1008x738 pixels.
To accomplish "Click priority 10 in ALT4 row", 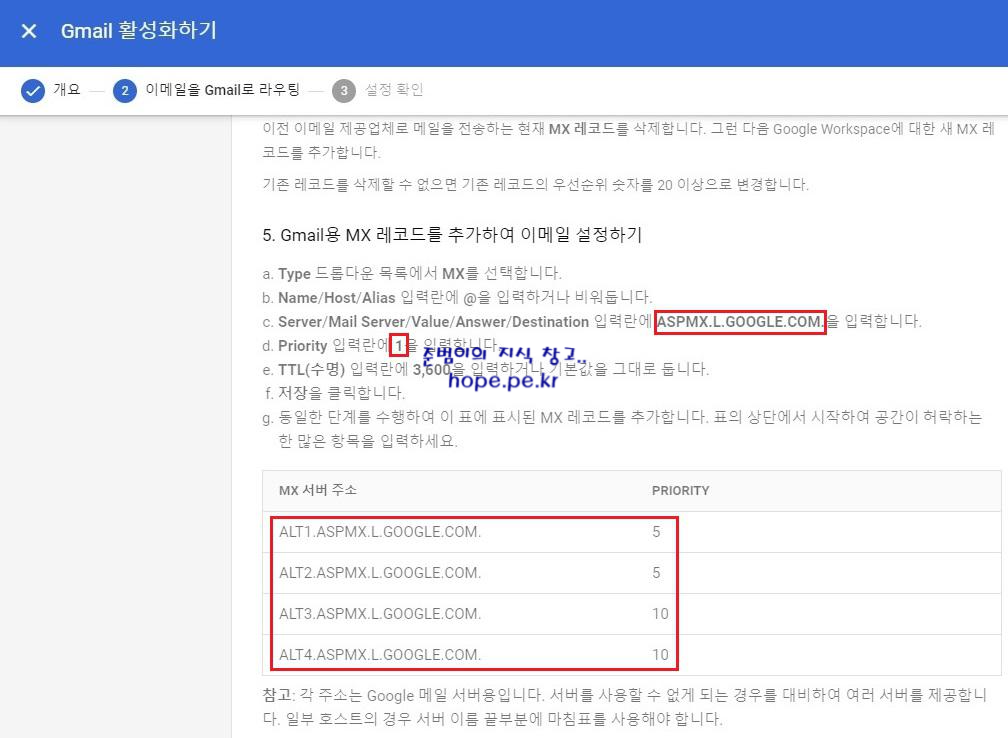I will coord(660,654).
